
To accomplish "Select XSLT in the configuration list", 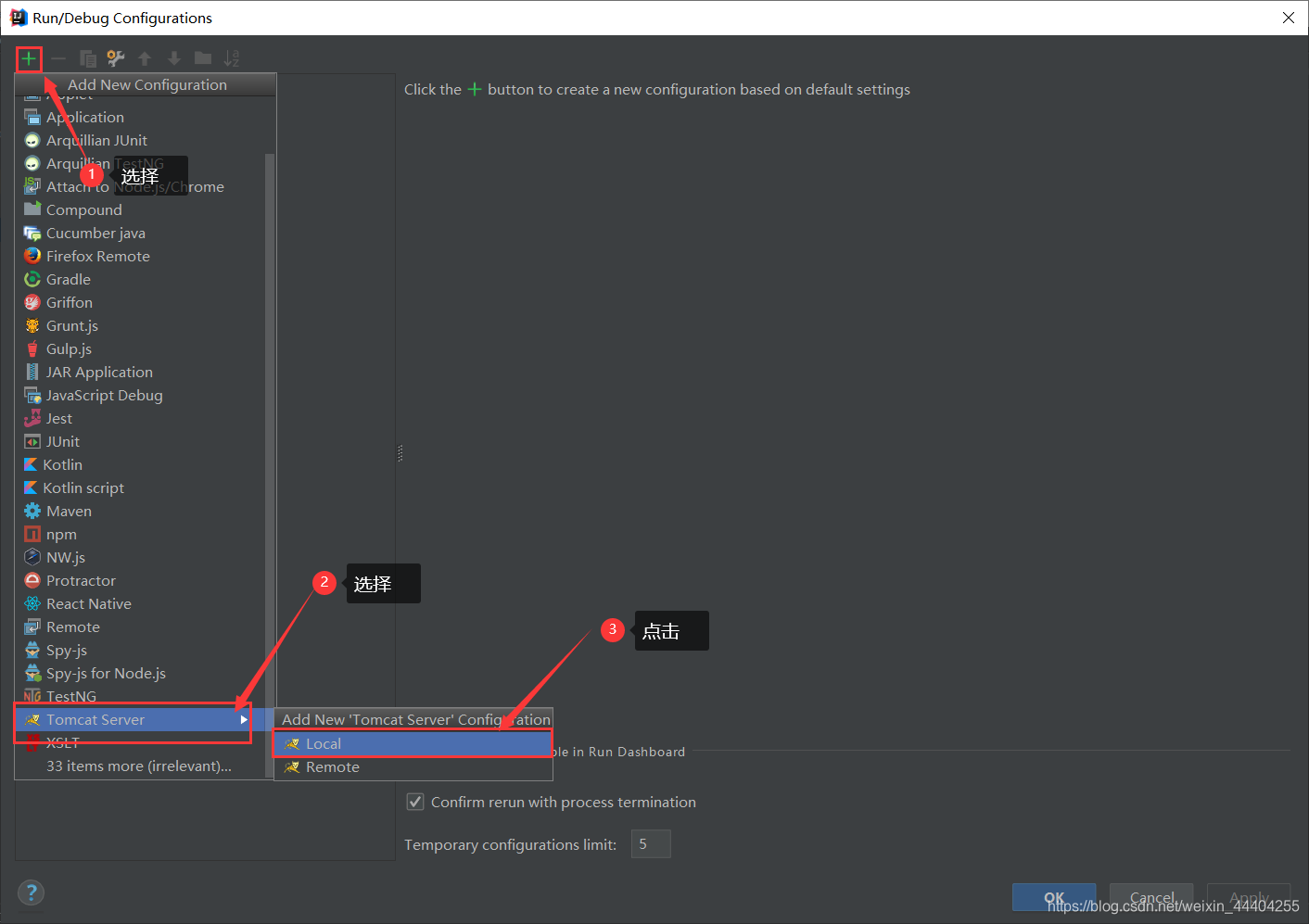I will [140, 742].
